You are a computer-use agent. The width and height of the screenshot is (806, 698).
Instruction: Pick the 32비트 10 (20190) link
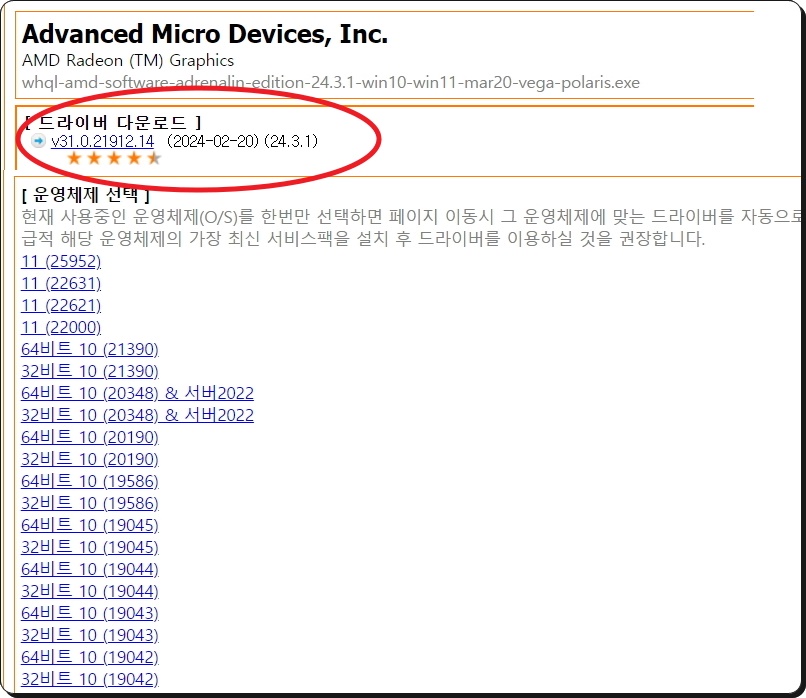[90, 460]
